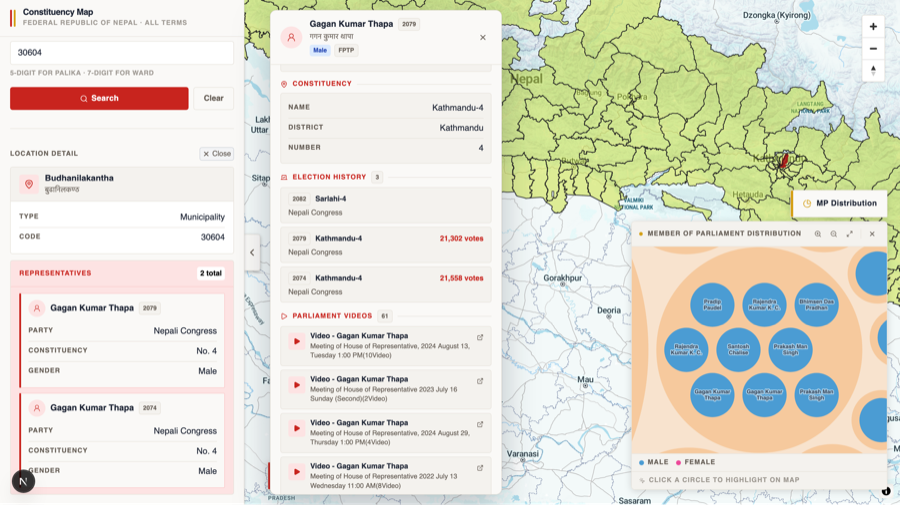Collapse the sidebar with left chevron
This screenshot has width=900, height=505.
tap(252, 252)
